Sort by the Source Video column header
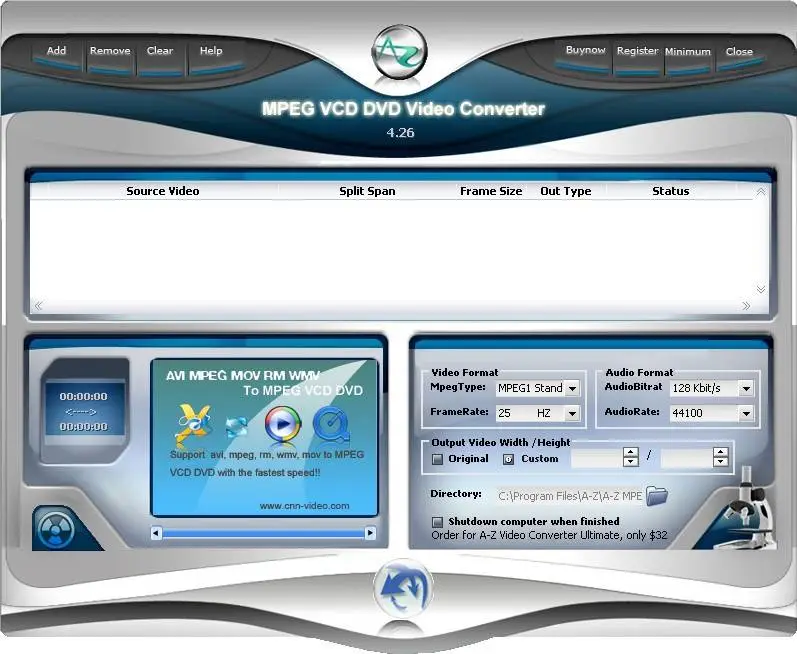This screenshot has width=797, height=654. click(x=163, y=191)
